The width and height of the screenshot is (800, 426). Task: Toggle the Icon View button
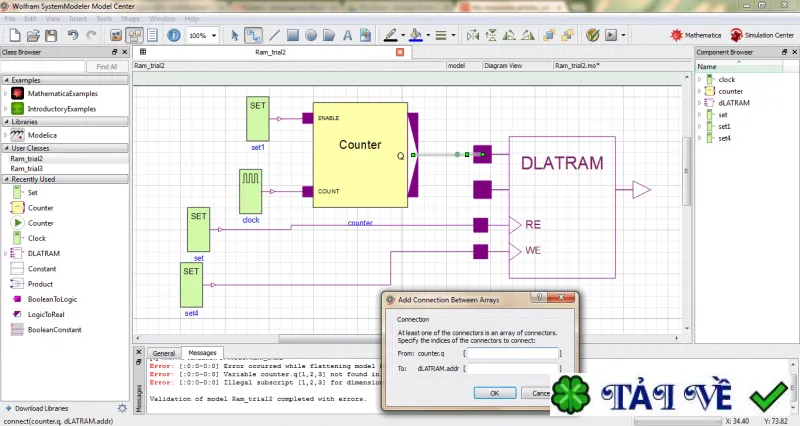pos(116,35)
